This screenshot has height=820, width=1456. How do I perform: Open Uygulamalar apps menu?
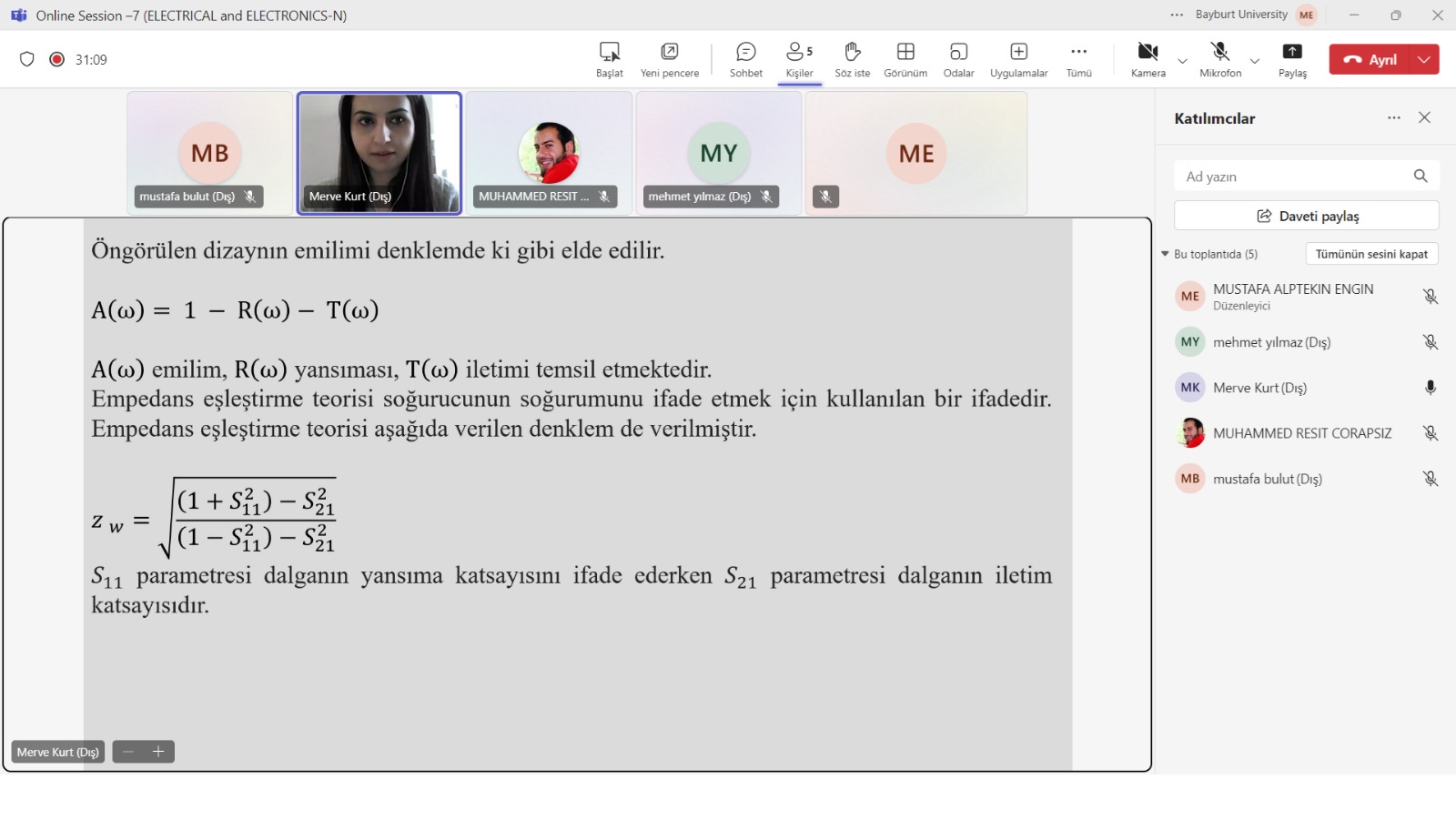(x=1018, y=59)
